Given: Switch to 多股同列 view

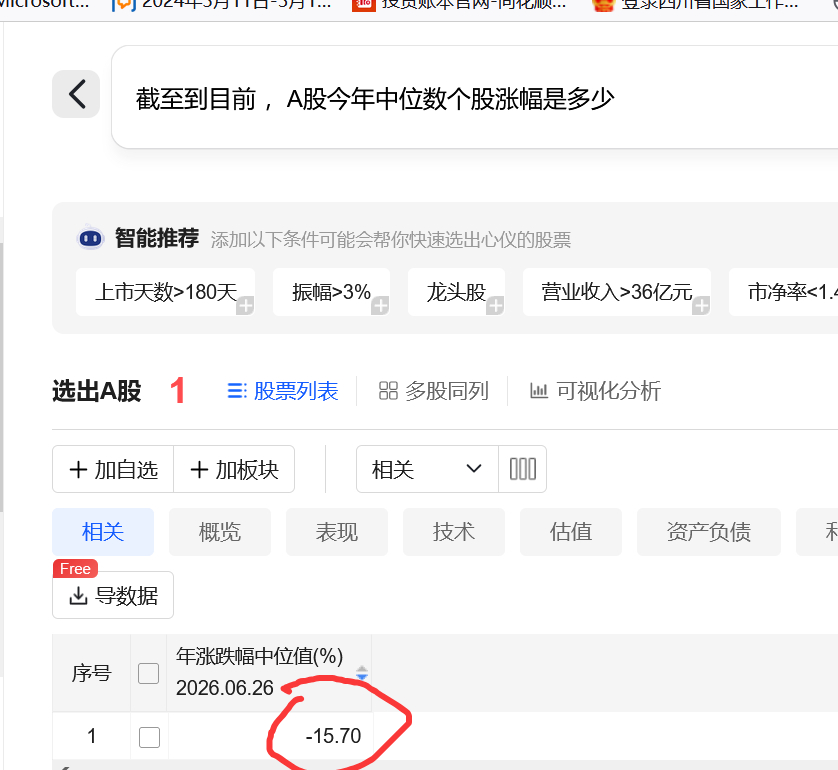Looking at the screenshot, I should [433, 391].
